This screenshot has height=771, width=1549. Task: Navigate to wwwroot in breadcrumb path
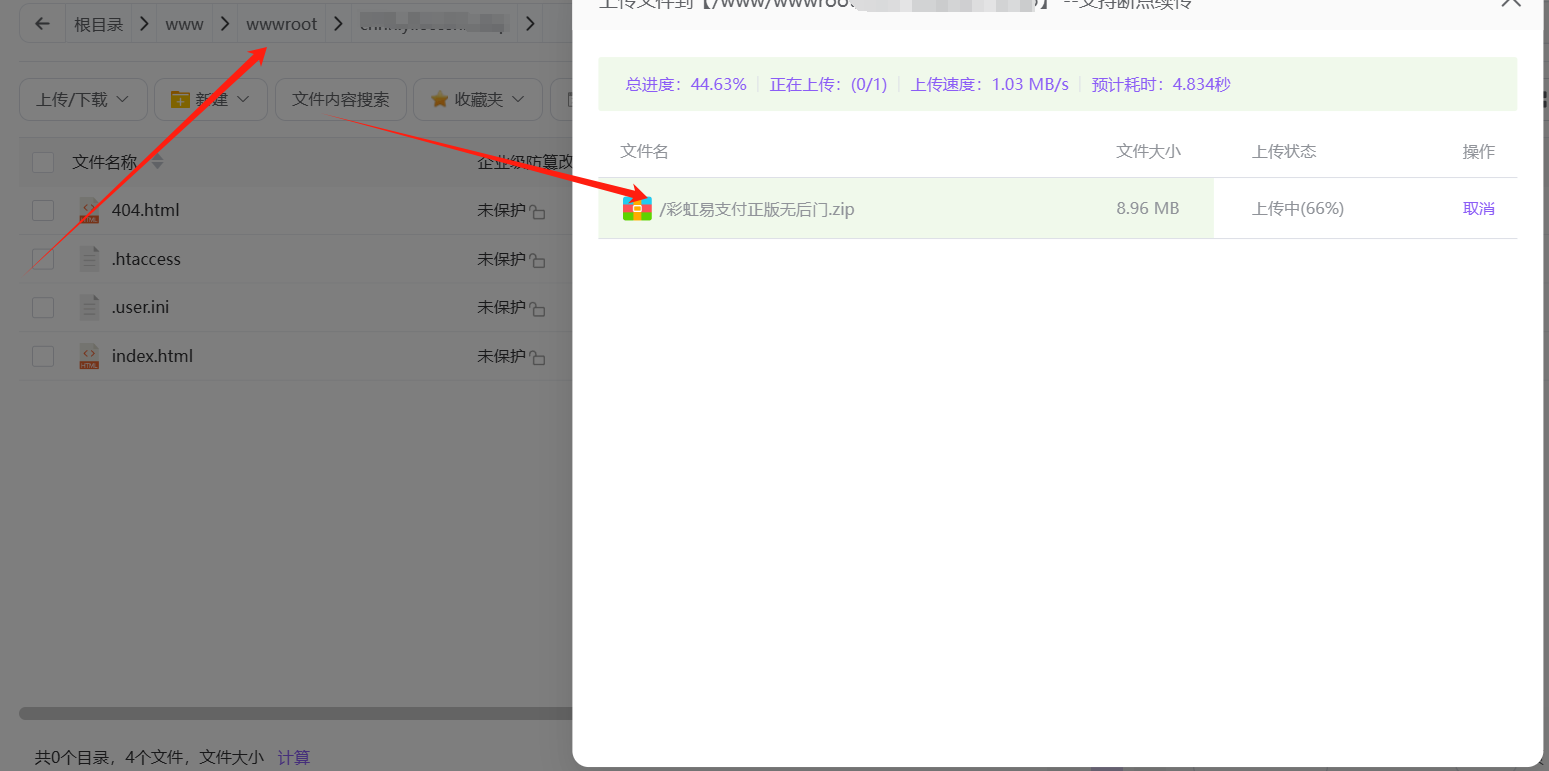tap(281, 24)
